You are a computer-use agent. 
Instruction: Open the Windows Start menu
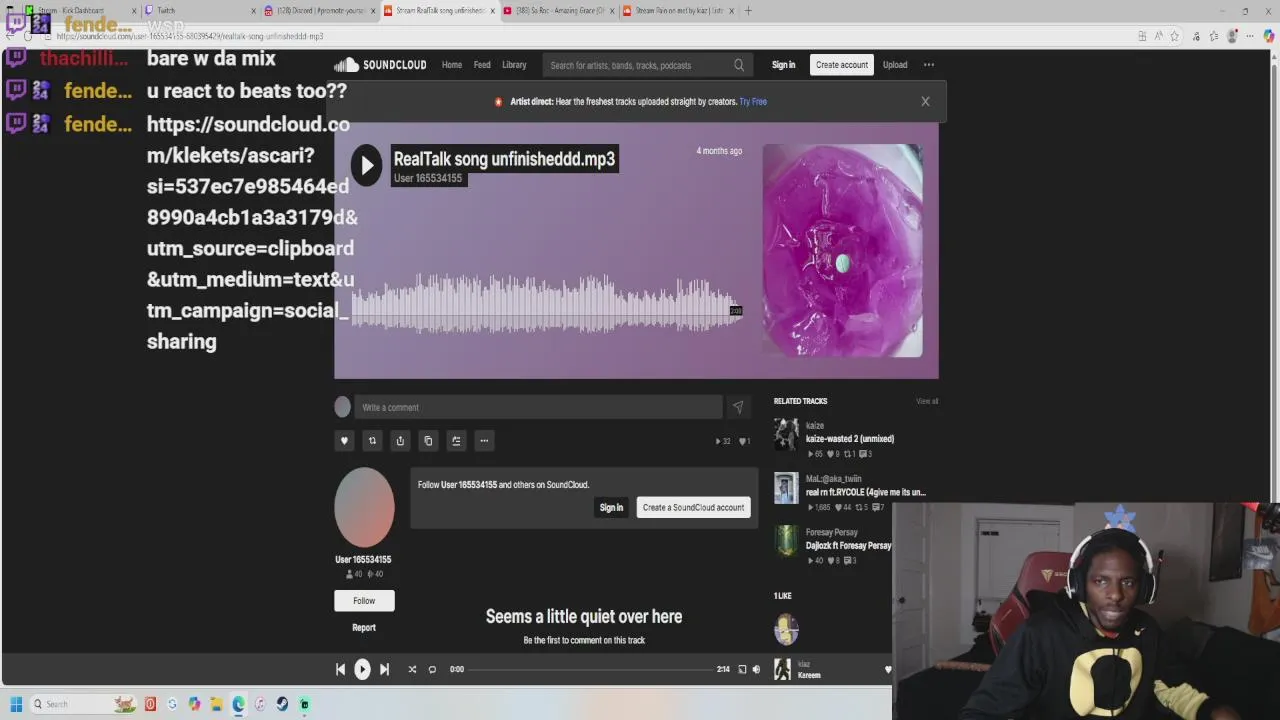click(x=16, y=704)
